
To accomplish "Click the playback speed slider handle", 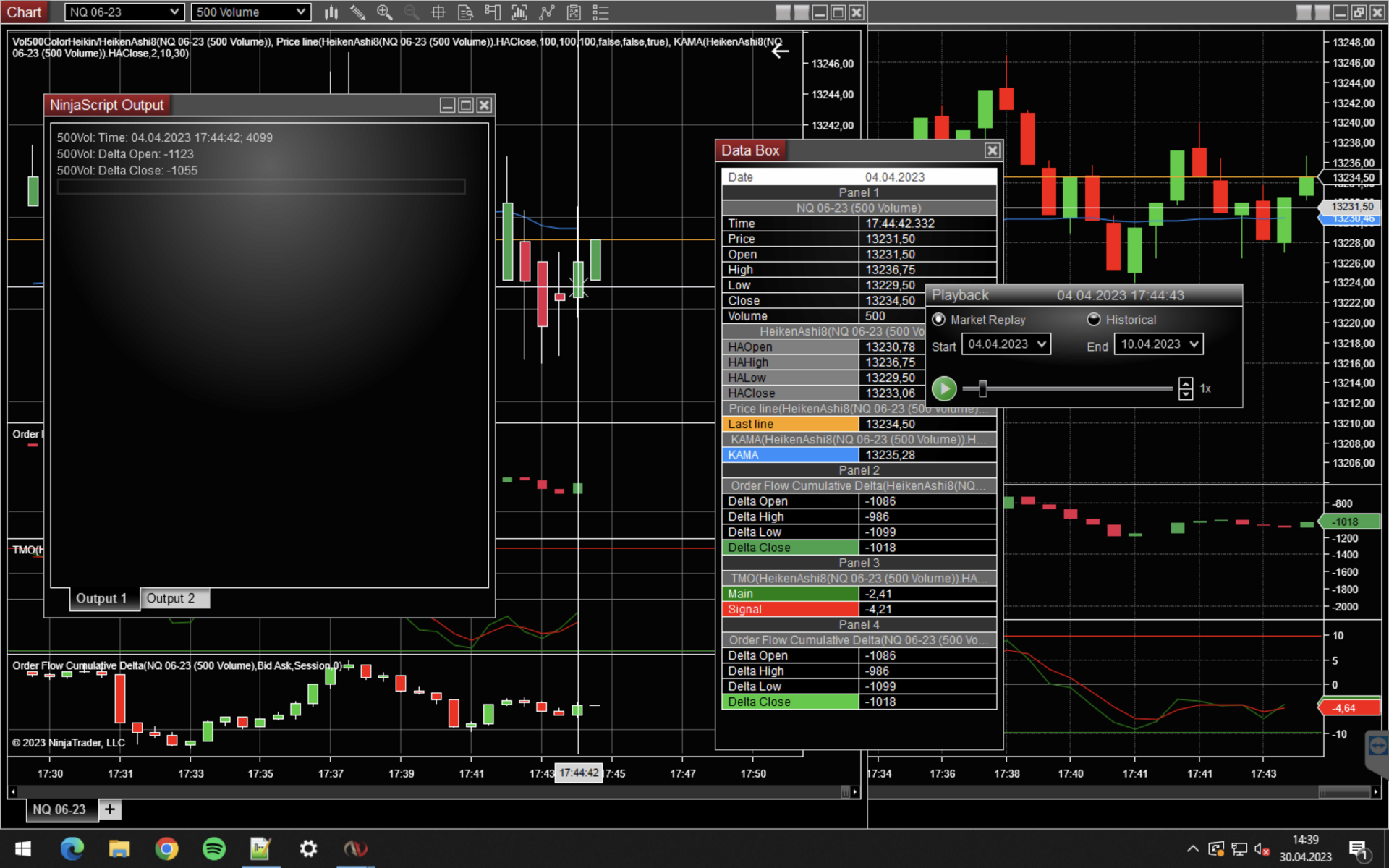I will pyautogui.click(x=982, y=388).
